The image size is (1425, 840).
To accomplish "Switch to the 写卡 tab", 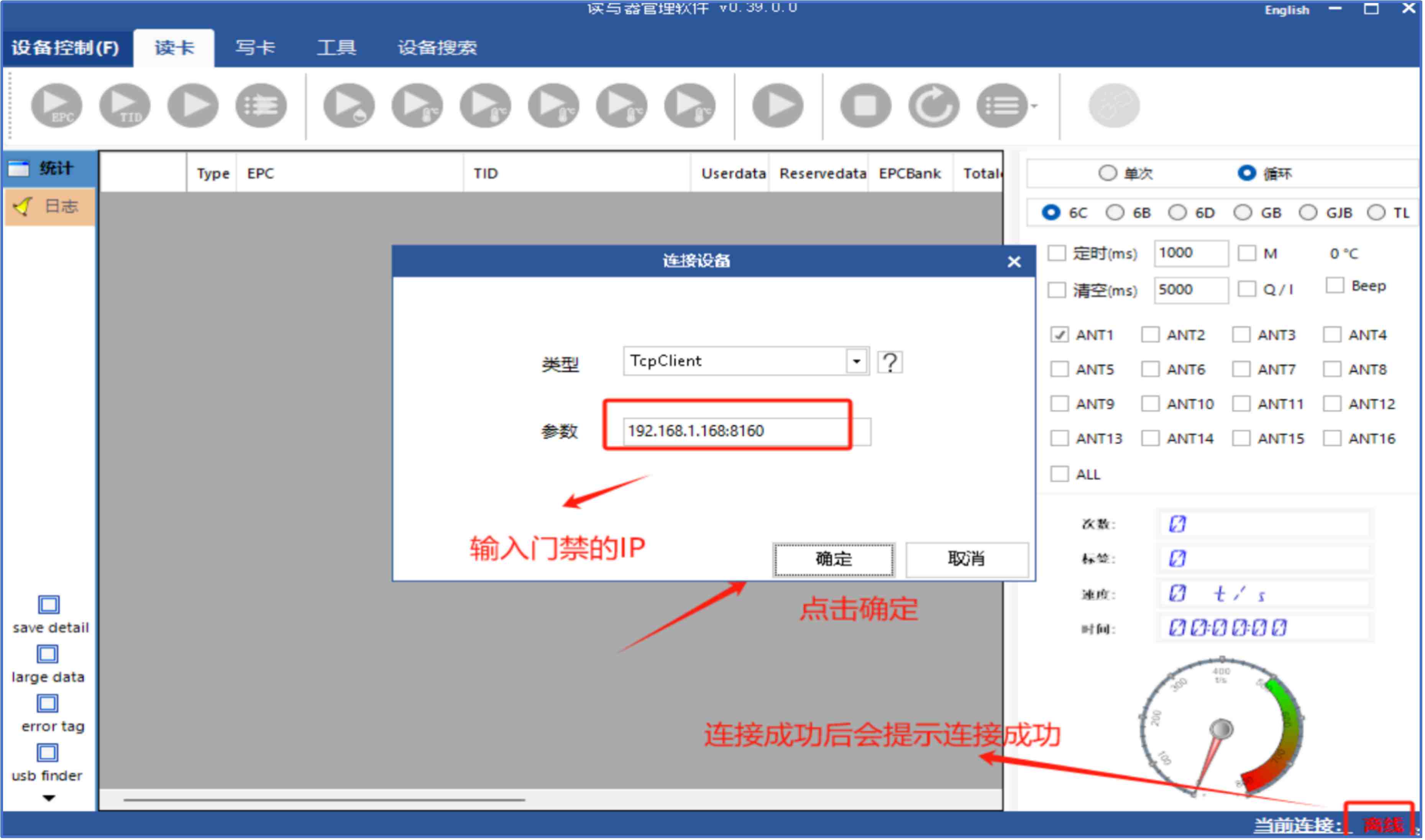I will coord(255,48).
